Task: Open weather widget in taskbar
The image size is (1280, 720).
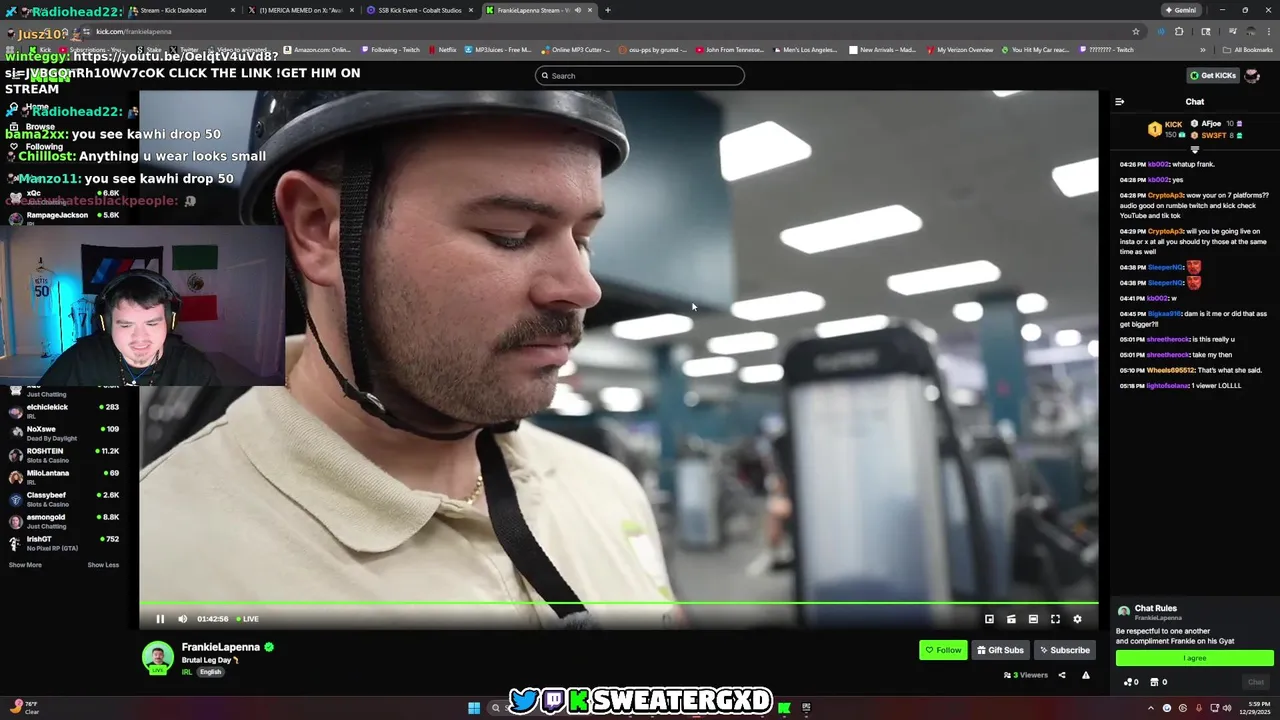Action: (x=24, y=708)
